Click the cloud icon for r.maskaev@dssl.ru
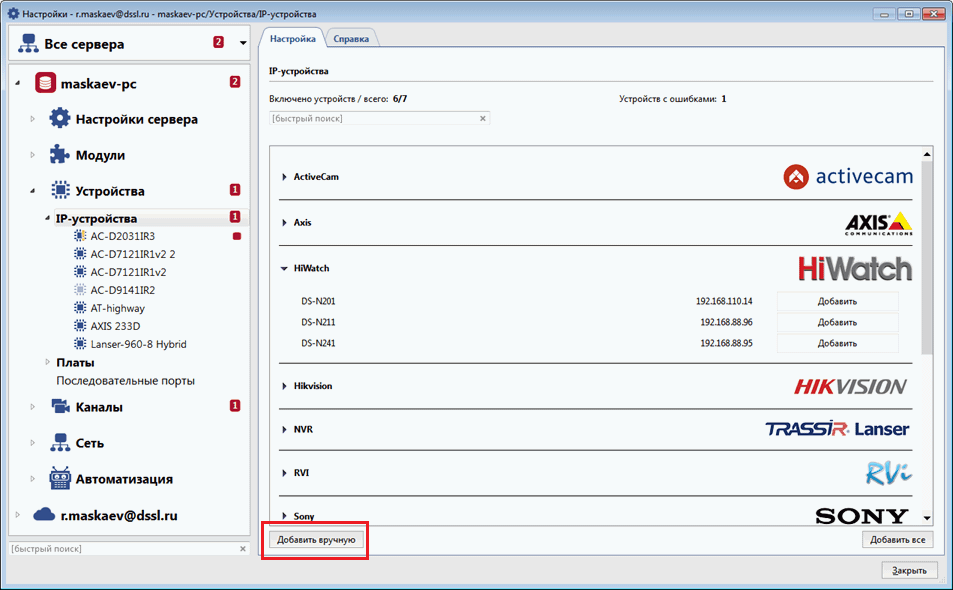Screen dimensions: 953x590 [45, 515]
